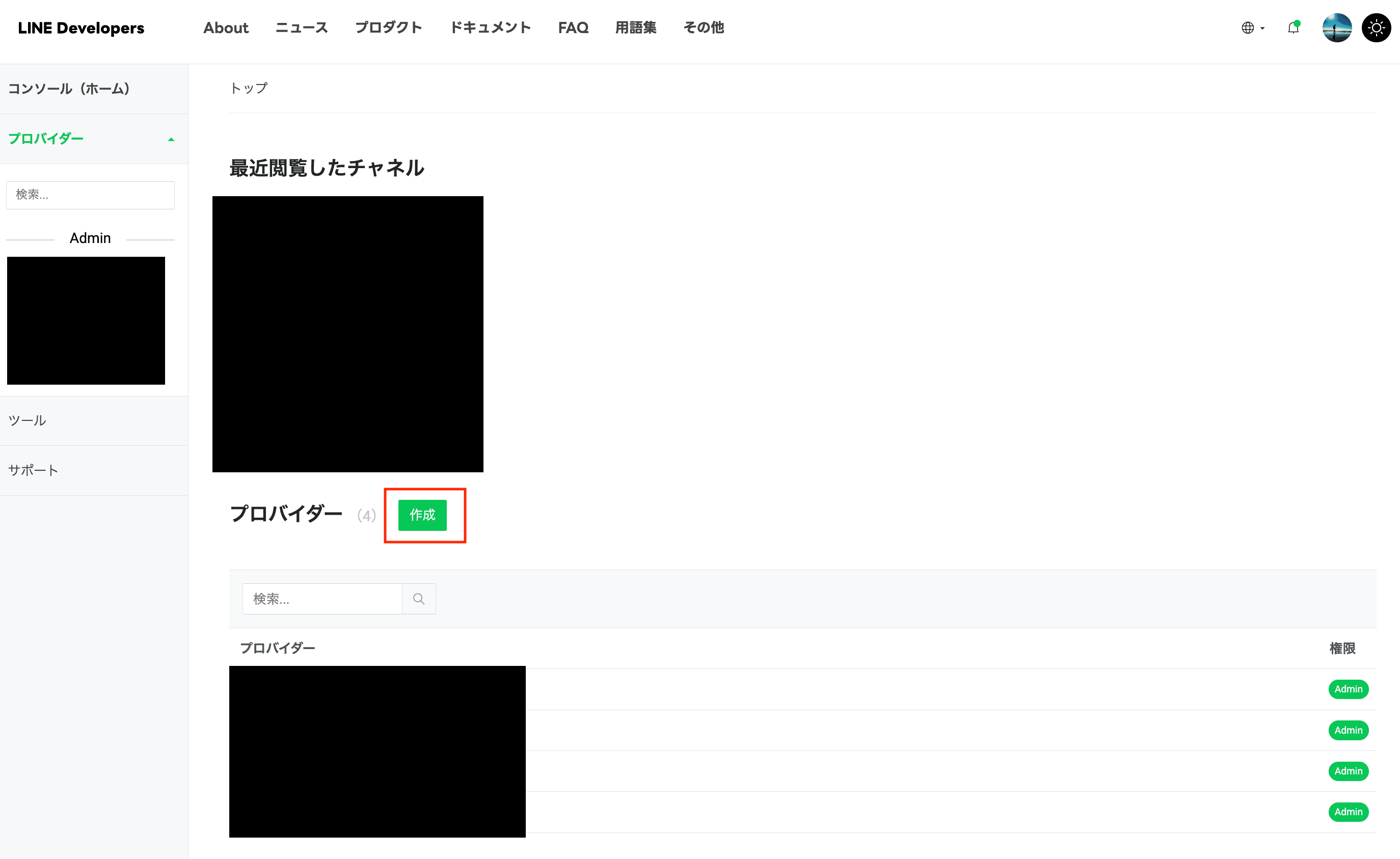This screenshot has height=859, width=1400.
Task: Open the 用語集 glossary link
Action: coord(635,28)
